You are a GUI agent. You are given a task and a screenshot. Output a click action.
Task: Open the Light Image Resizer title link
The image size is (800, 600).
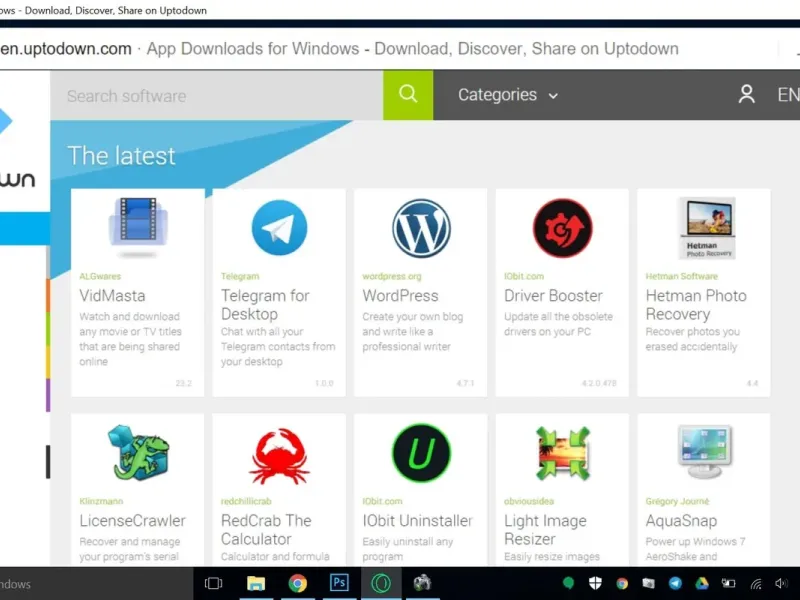tap(545, 530)
